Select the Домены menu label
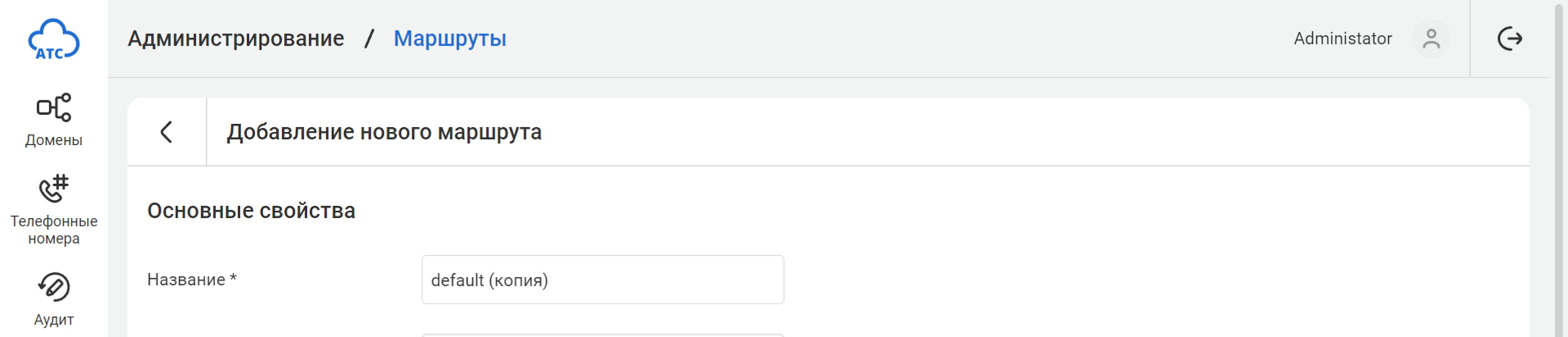The width and height of the screenshot is (1568, 337). point(54,140)
